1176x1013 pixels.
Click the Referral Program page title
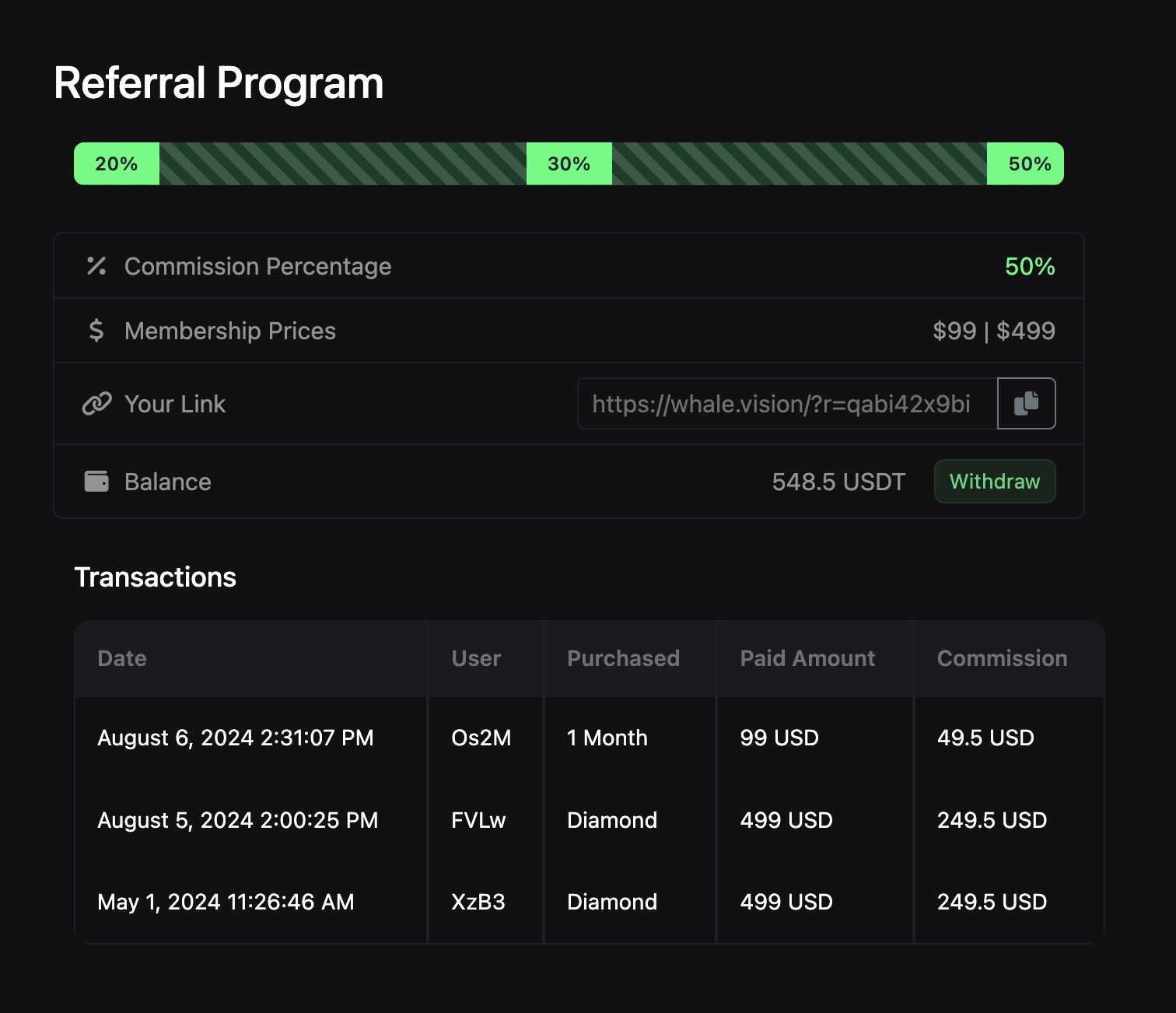click(218, 83)
